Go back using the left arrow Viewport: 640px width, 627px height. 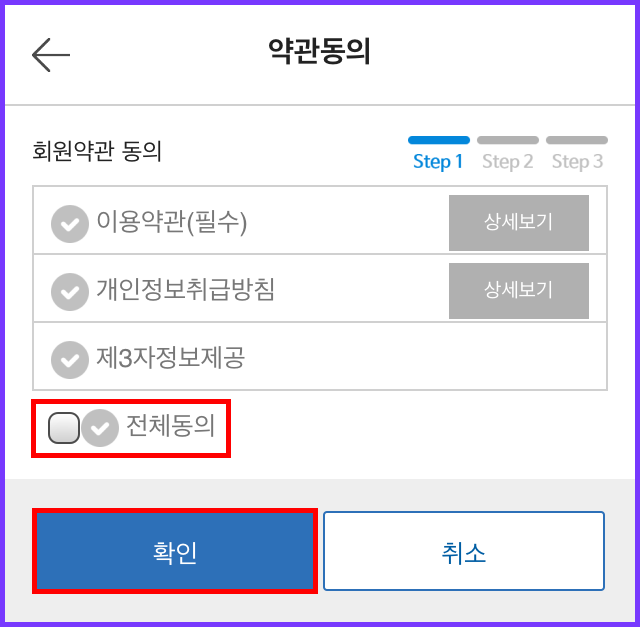coord(51,54)
